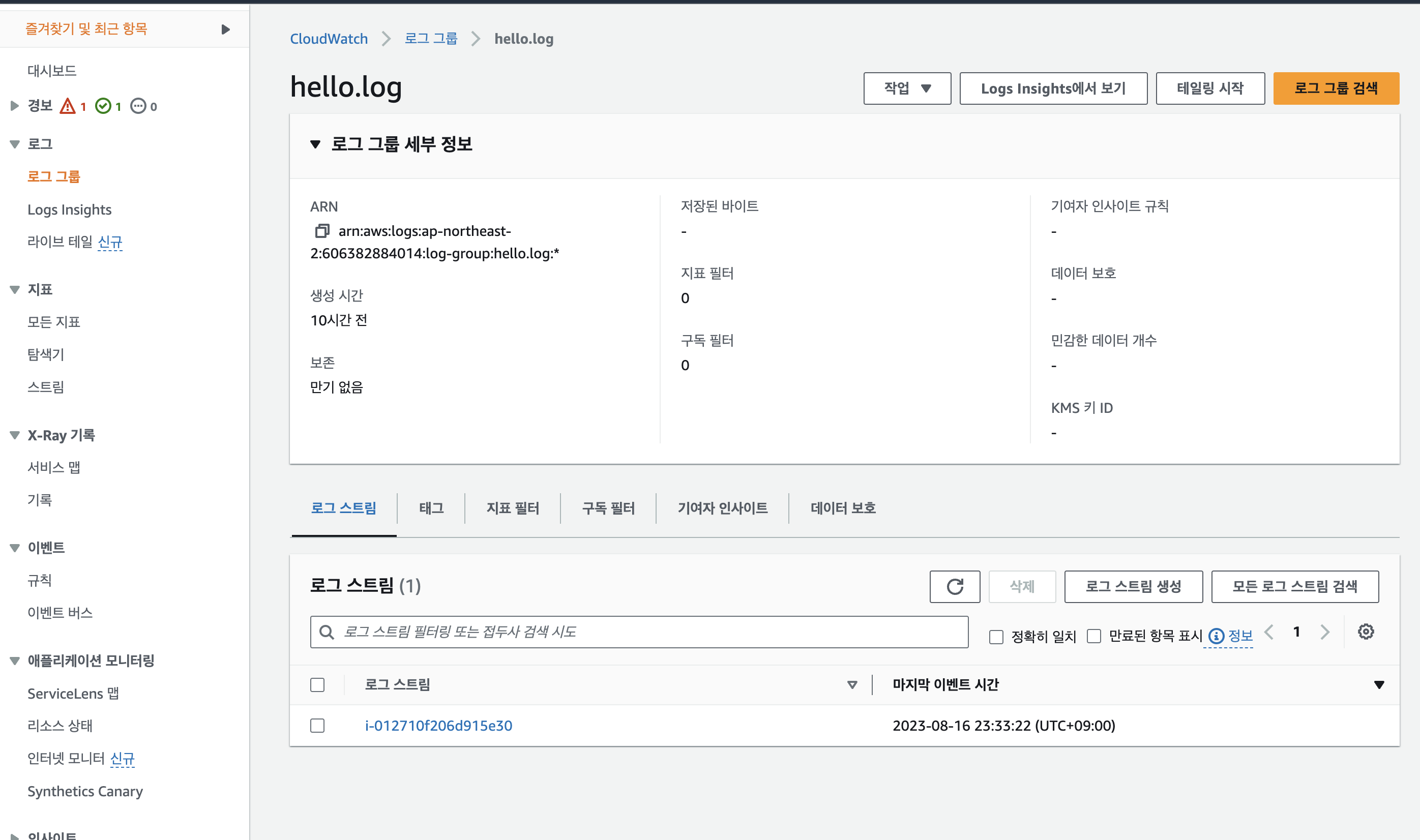Expand the 경보 sidebar section

tap(15, 106)
